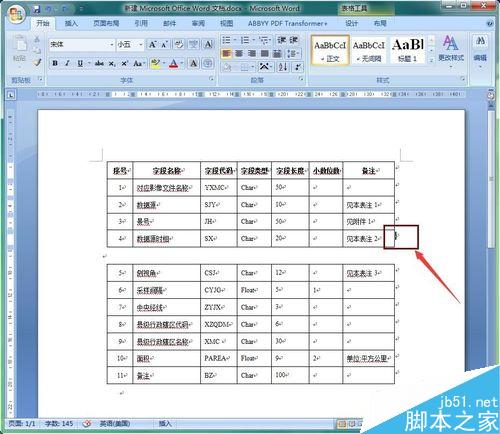Click the Paste clipboard icon
This screenshot has height=434, width=500.
[20, 44]
